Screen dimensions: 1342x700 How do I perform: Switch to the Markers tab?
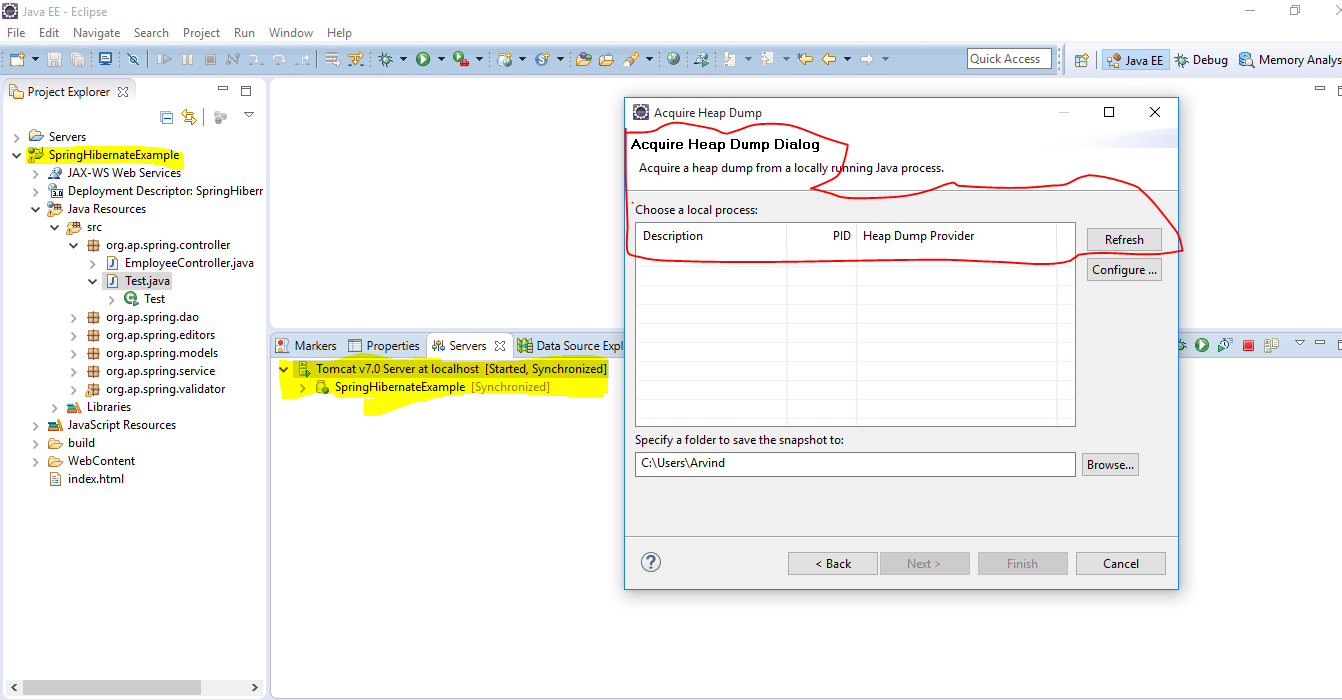(x=306, y=346)
